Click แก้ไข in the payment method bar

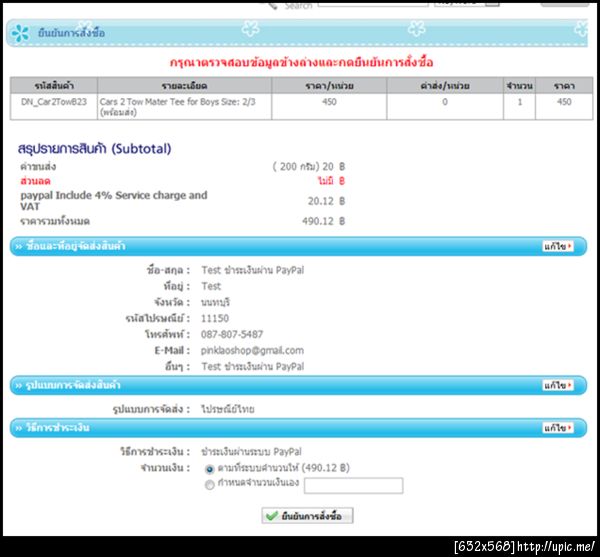[x=558, y=428]
